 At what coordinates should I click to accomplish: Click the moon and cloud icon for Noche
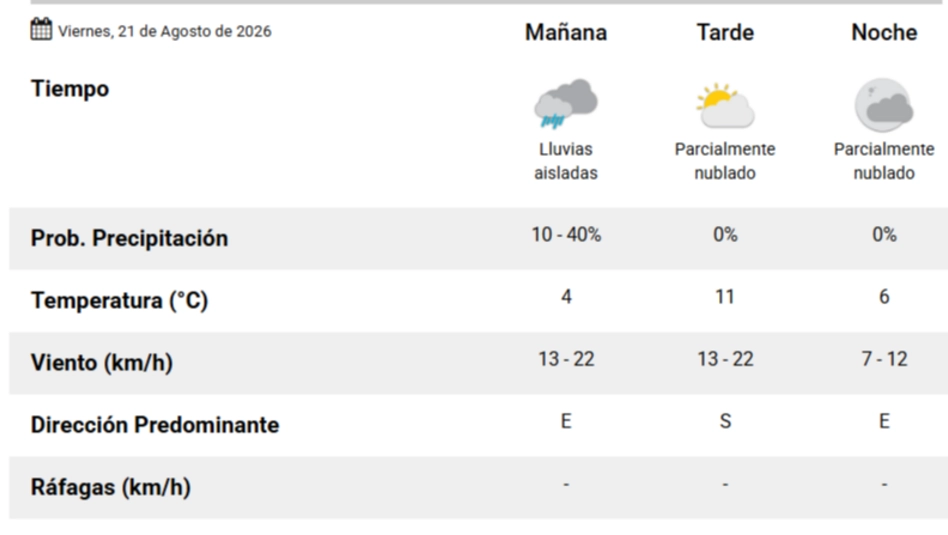click(884, 105)
